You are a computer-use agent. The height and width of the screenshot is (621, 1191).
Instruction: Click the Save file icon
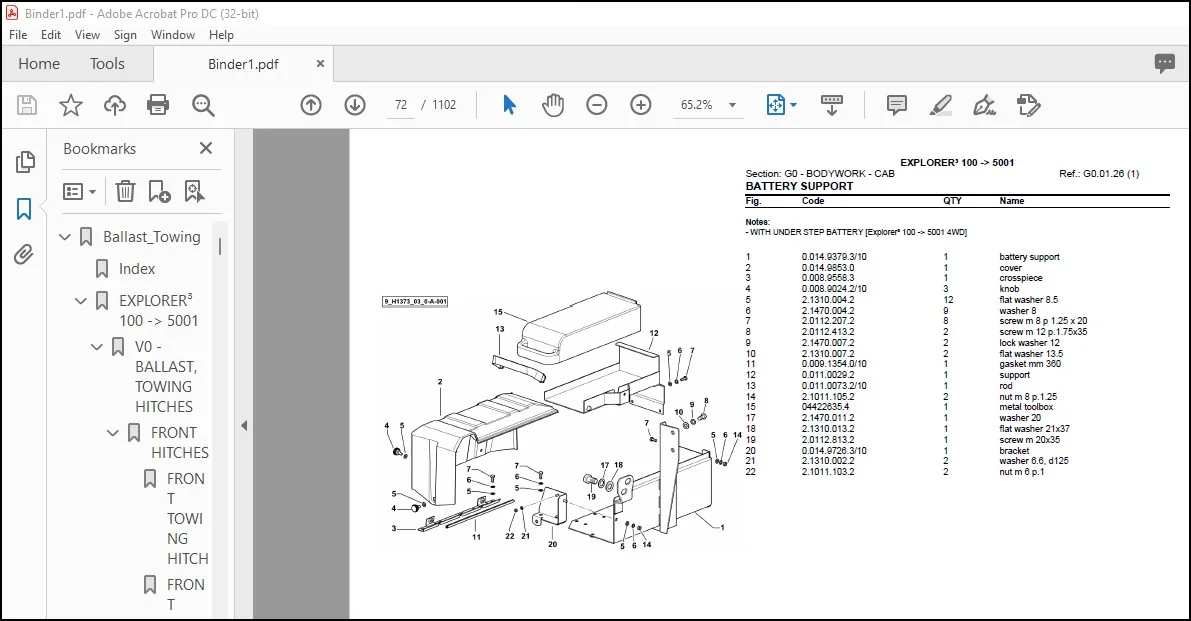point(27,105)
